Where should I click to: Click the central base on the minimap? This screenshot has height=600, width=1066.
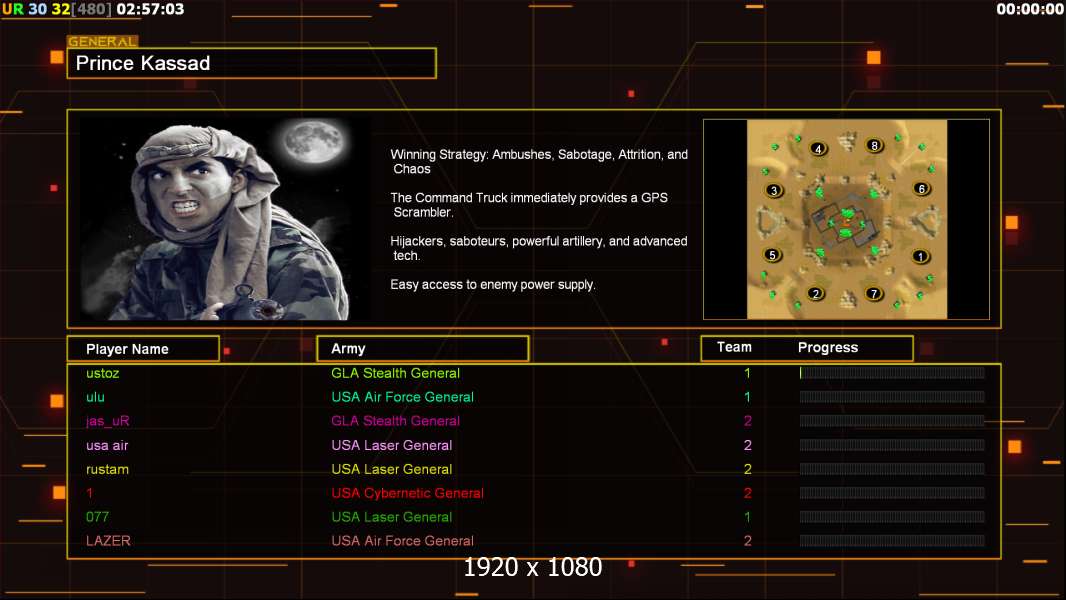click(x=846, y=222)
